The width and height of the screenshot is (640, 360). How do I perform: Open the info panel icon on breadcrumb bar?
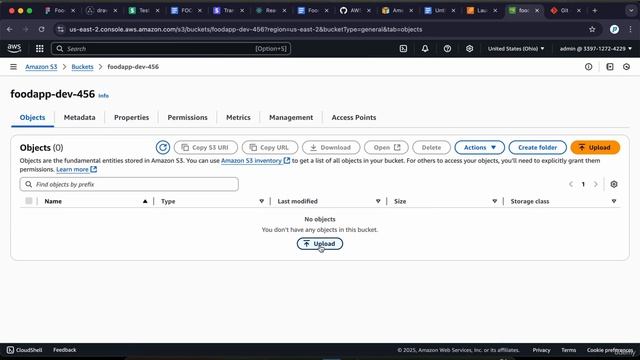[589, 67]
